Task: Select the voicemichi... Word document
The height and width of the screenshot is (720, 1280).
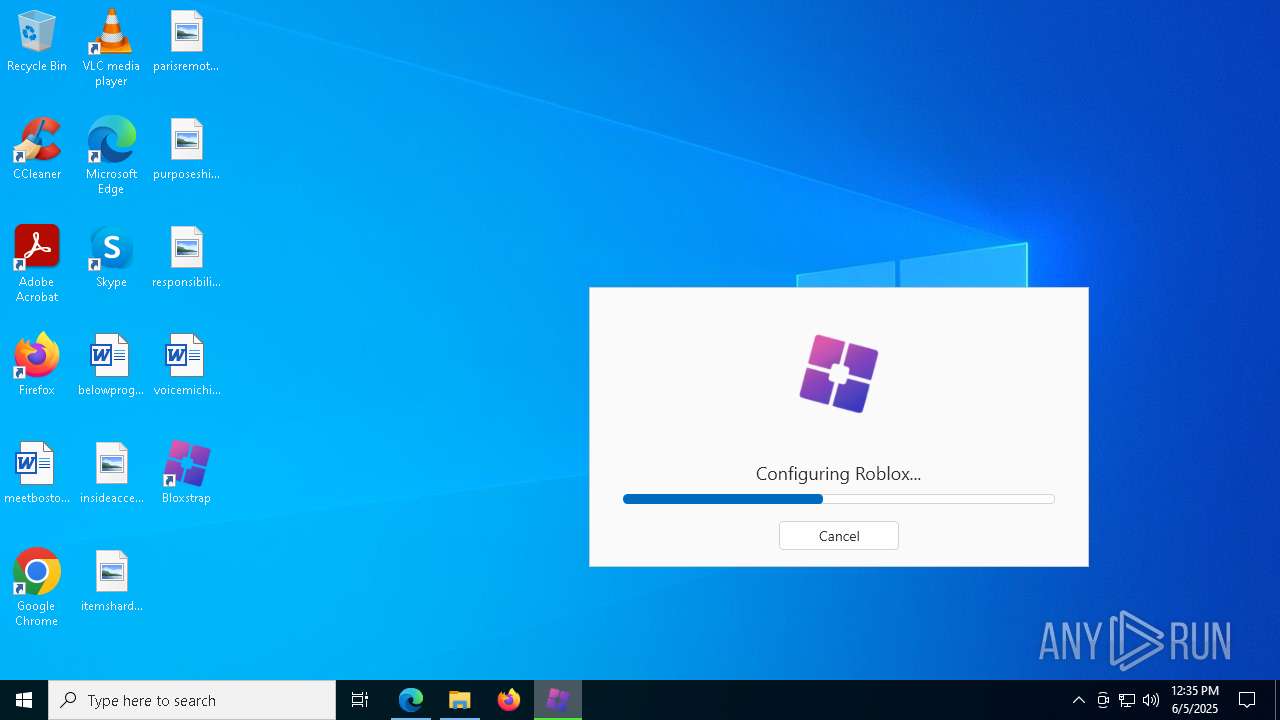Action: click(186, 366)
